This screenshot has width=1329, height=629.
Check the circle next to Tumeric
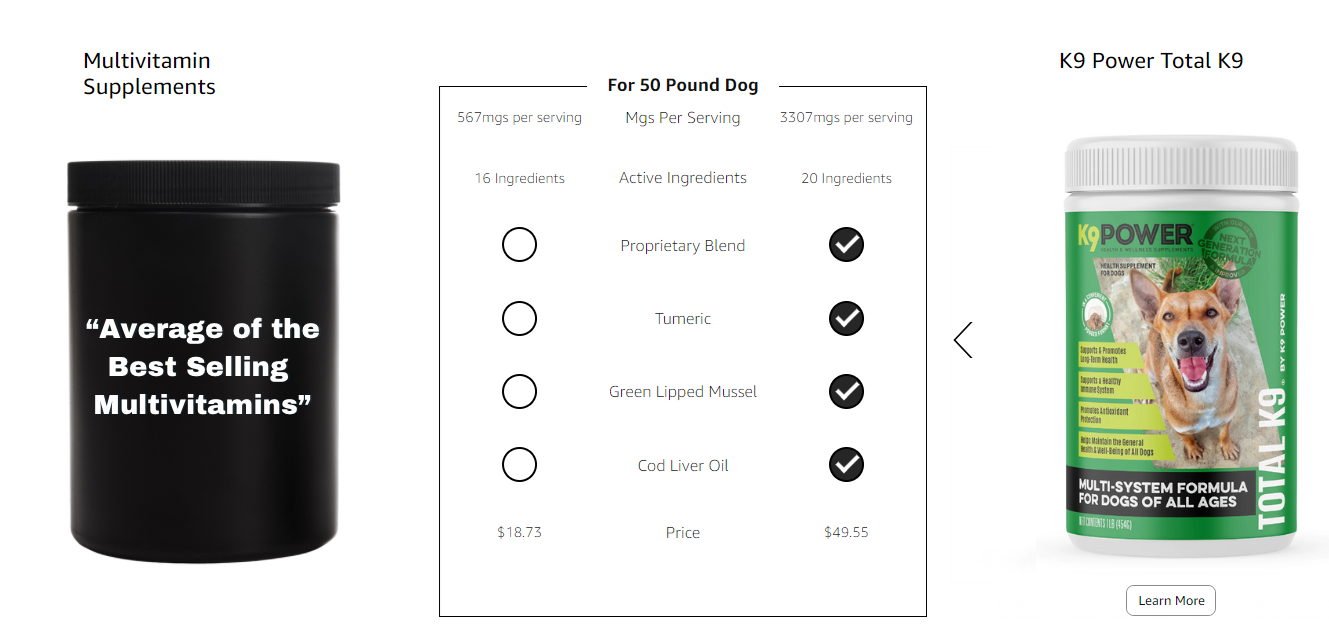(x=519, y=318)
